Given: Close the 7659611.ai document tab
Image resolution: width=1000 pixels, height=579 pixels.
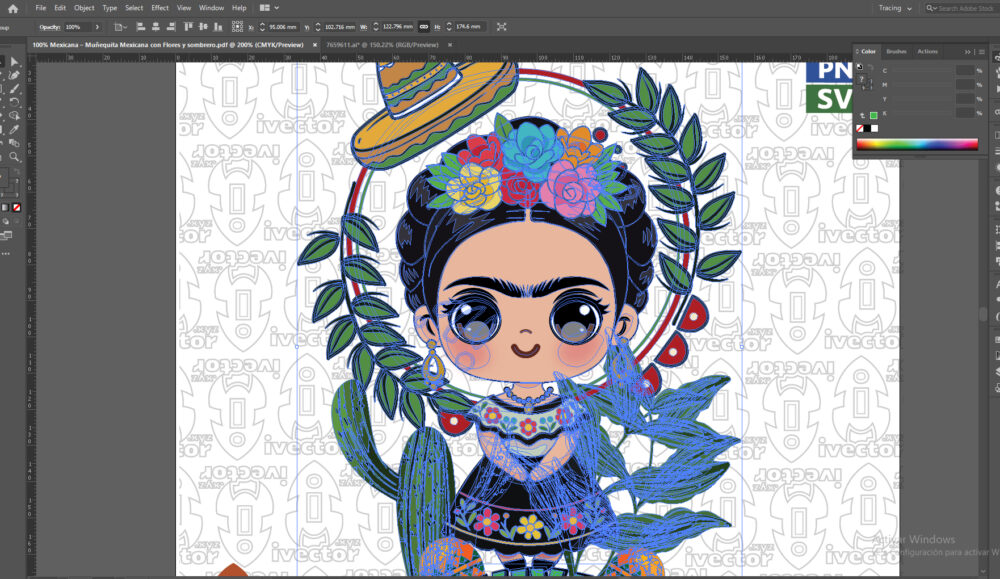Looking at the screenshot, I should [450, 45].
